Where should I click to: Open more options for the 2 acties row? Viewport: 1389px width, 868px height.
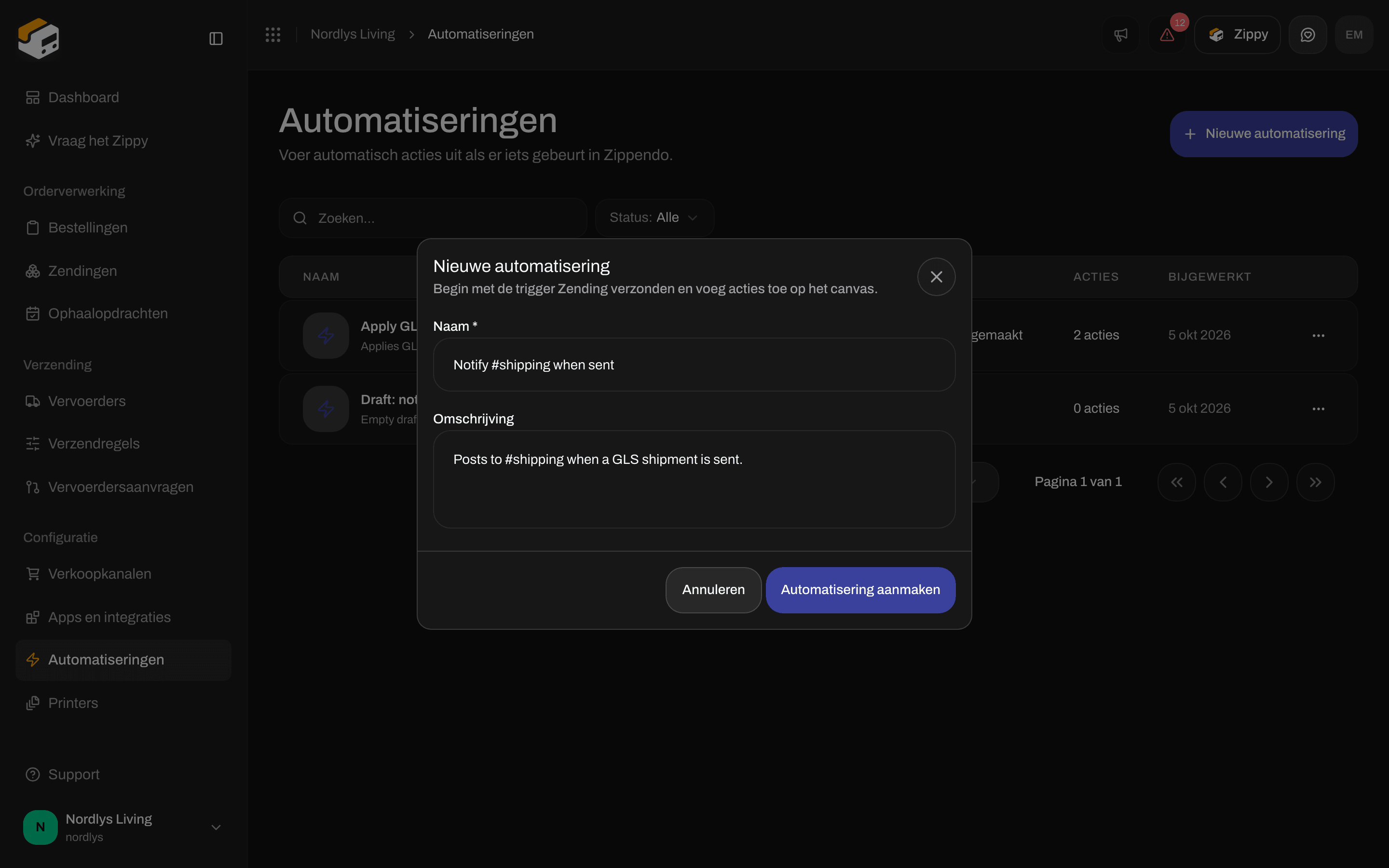click(x=1319, y=335)
